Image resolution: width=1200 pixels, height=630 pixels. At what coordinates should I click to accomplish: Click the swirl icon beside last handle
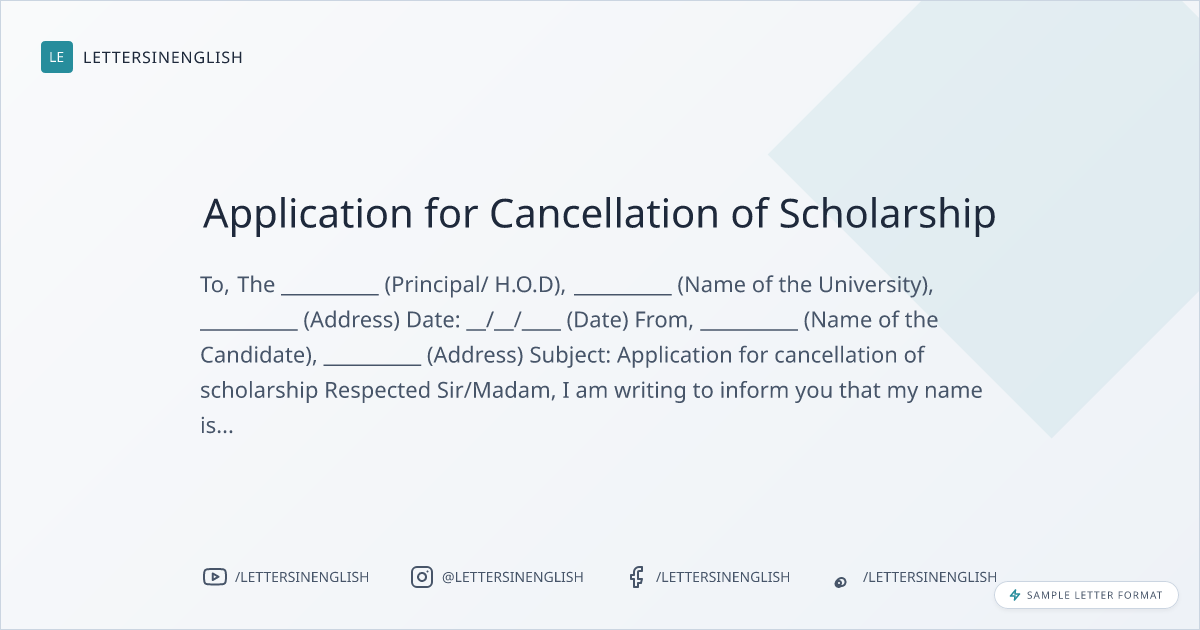click(841, 581)
